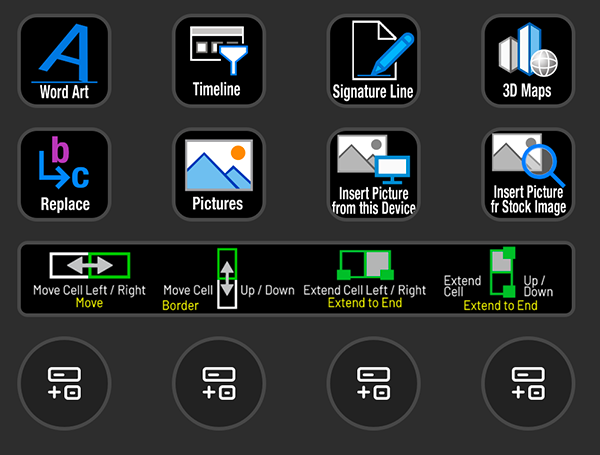Select Insert Picture from this Device
Viewport: 600px width, 455px height.
373,174
